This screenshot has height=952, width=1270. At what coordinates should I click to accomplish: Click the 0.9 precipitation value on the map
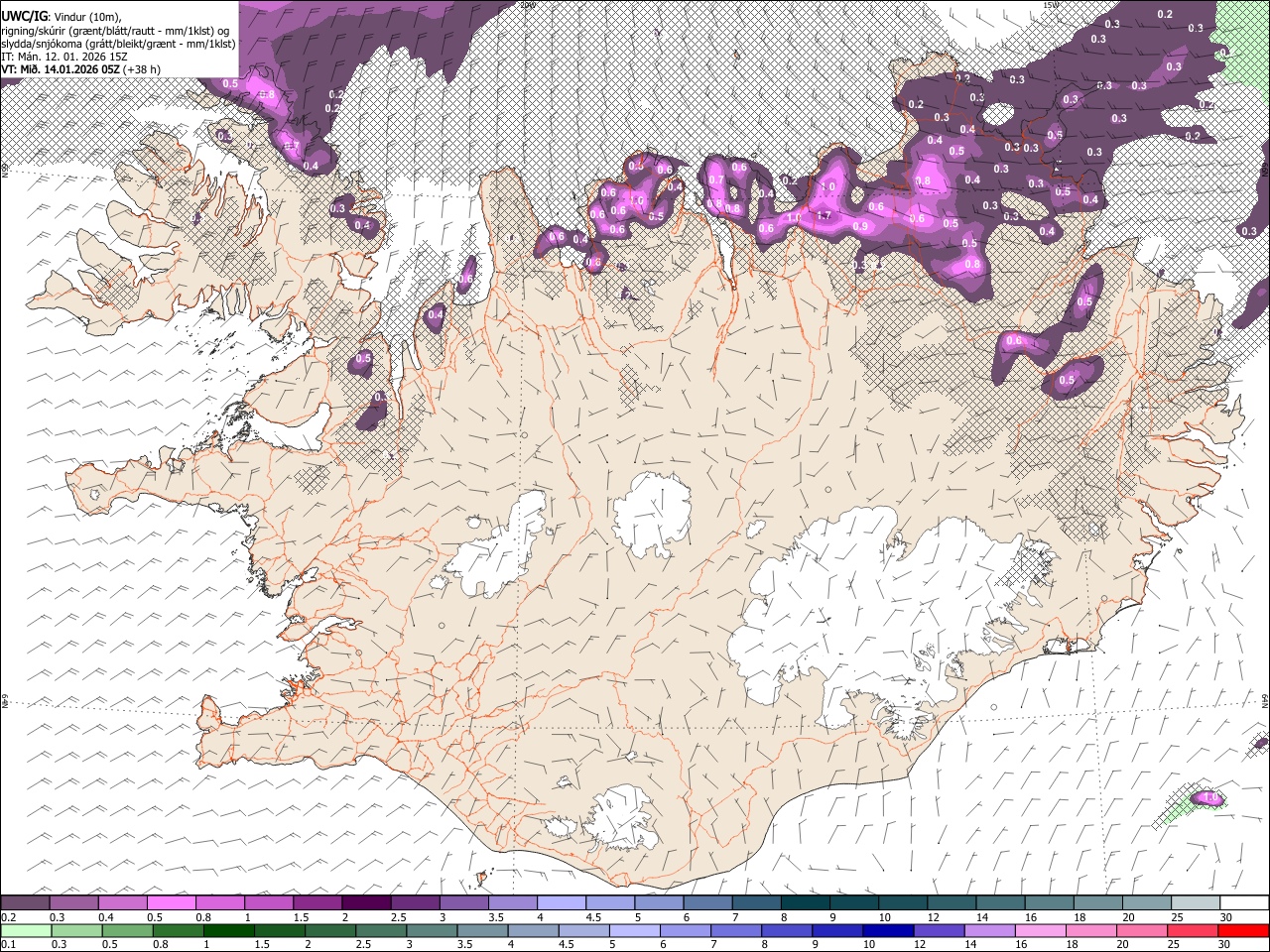(860, 226)
